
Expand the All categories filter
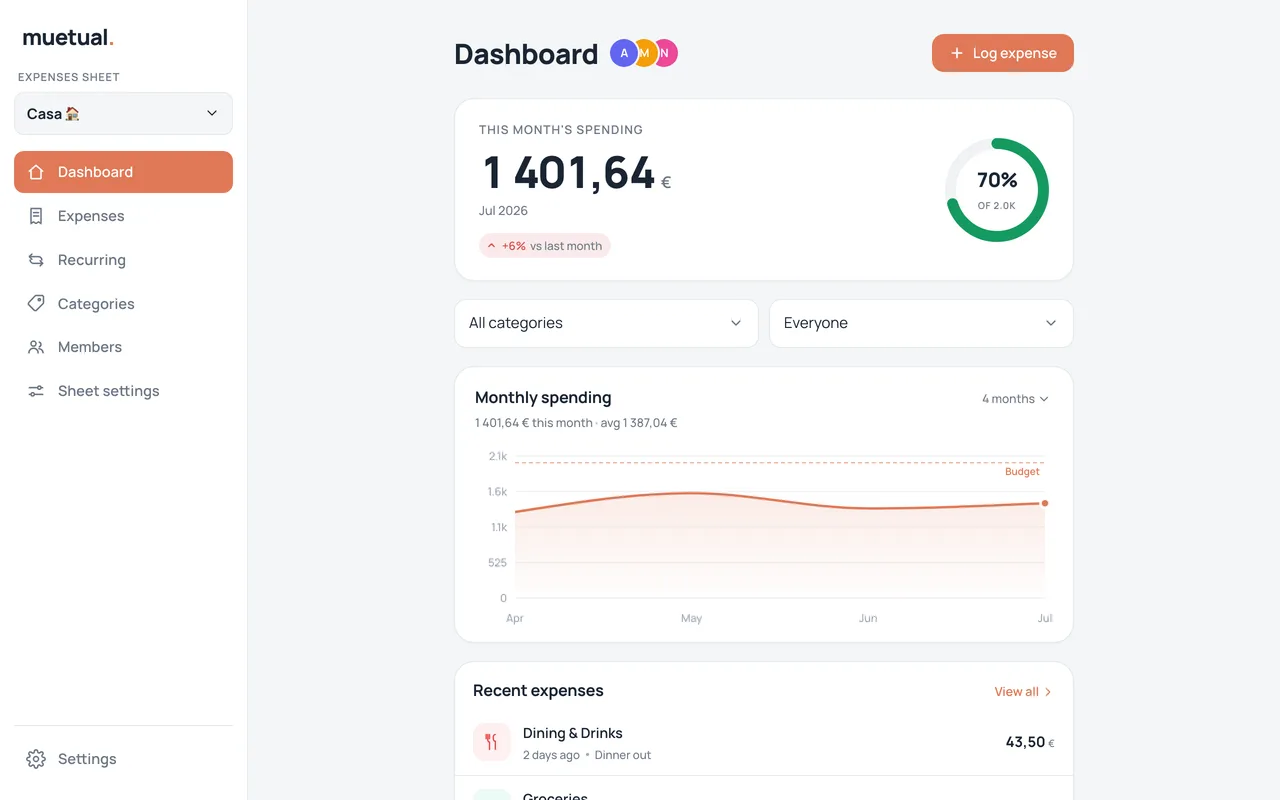606,323
